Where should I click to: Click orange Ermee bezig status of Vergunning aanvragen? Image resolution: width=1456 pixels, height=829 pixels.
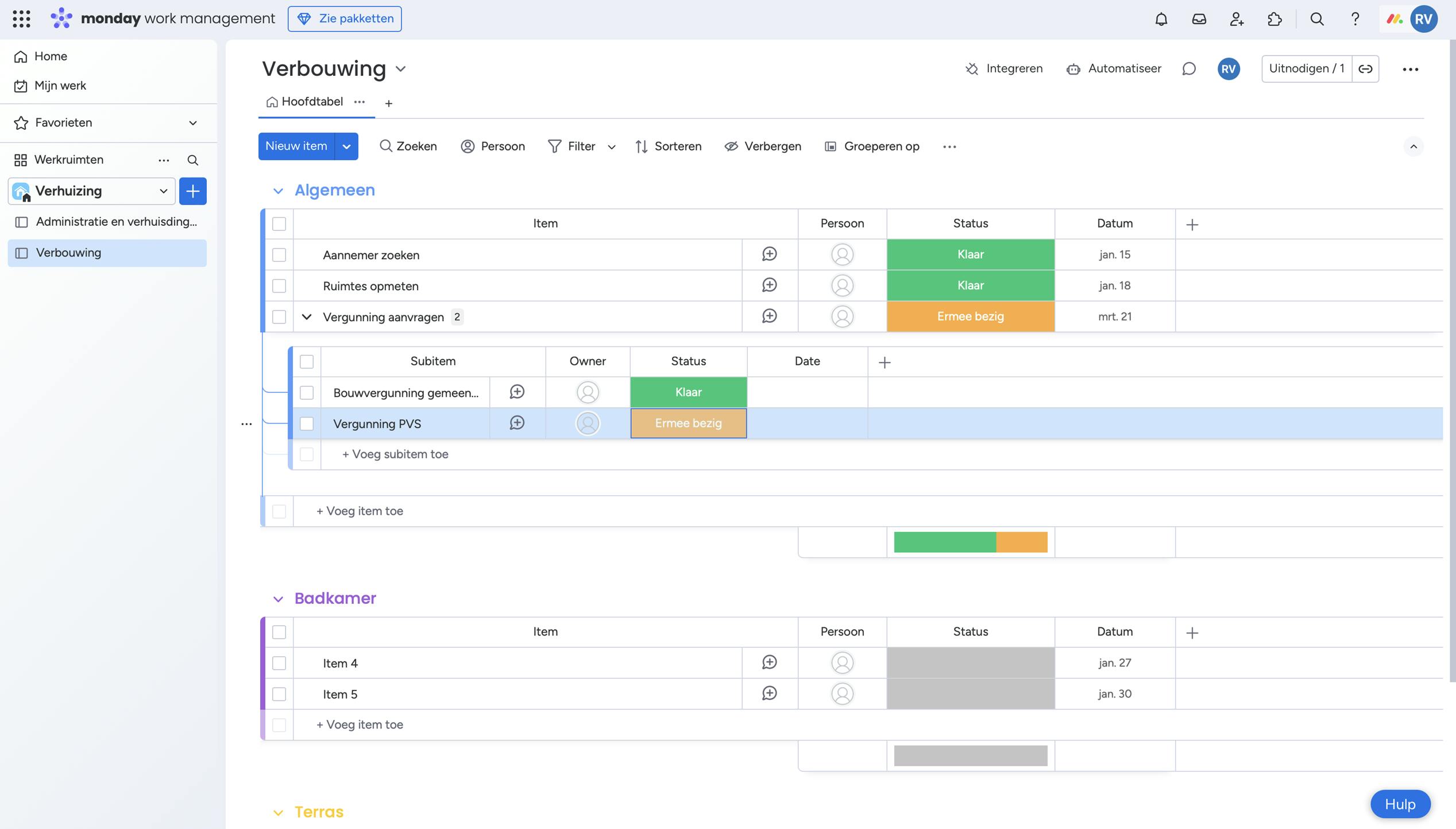(970, 317)
